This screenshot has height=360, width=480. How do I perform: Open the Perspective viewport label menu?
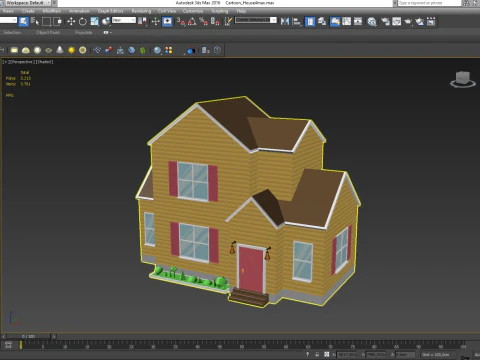point(23,62)
